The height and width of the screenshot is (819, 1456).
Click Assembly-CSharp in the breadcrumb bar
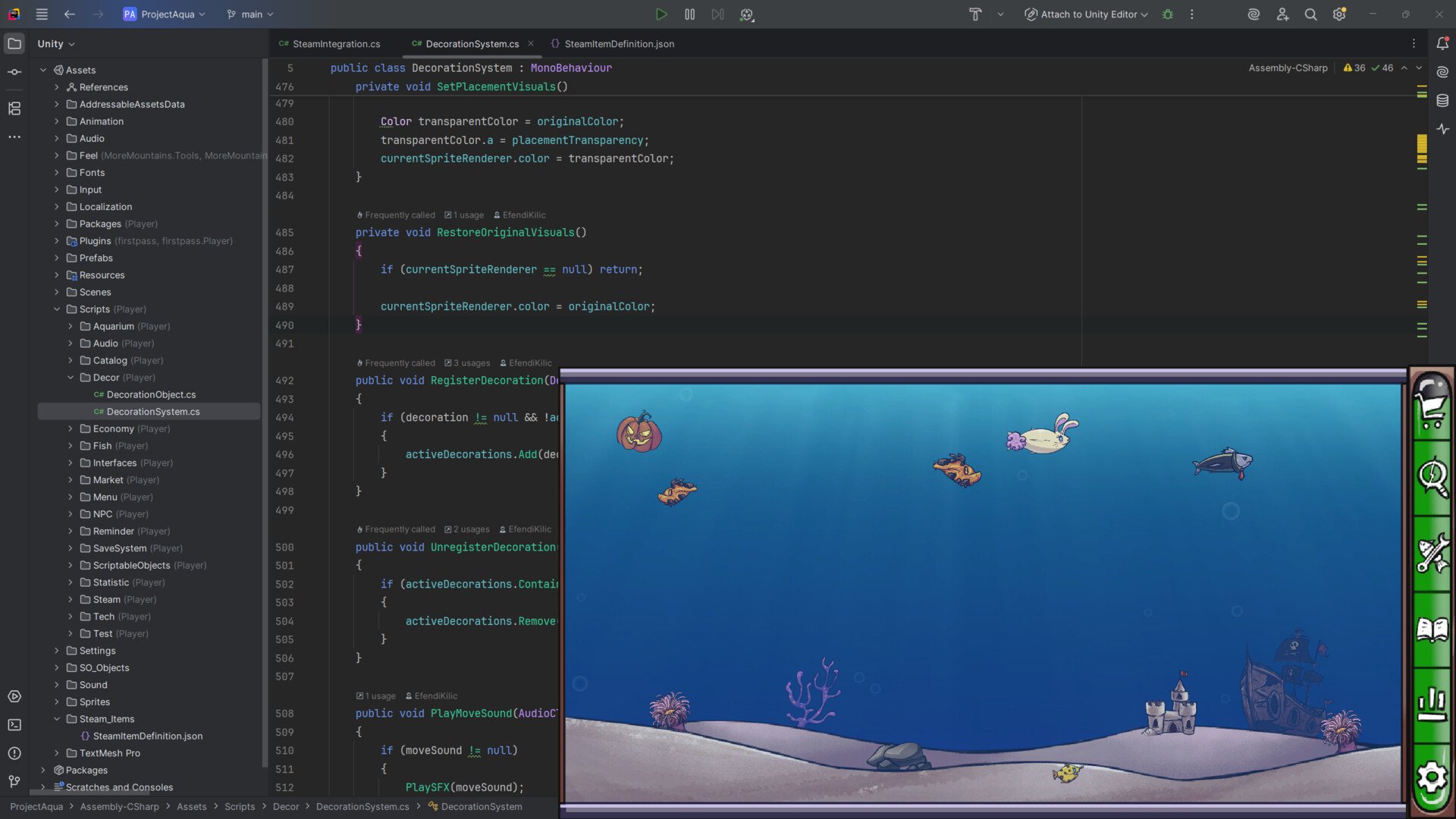(x=119, y=806)
